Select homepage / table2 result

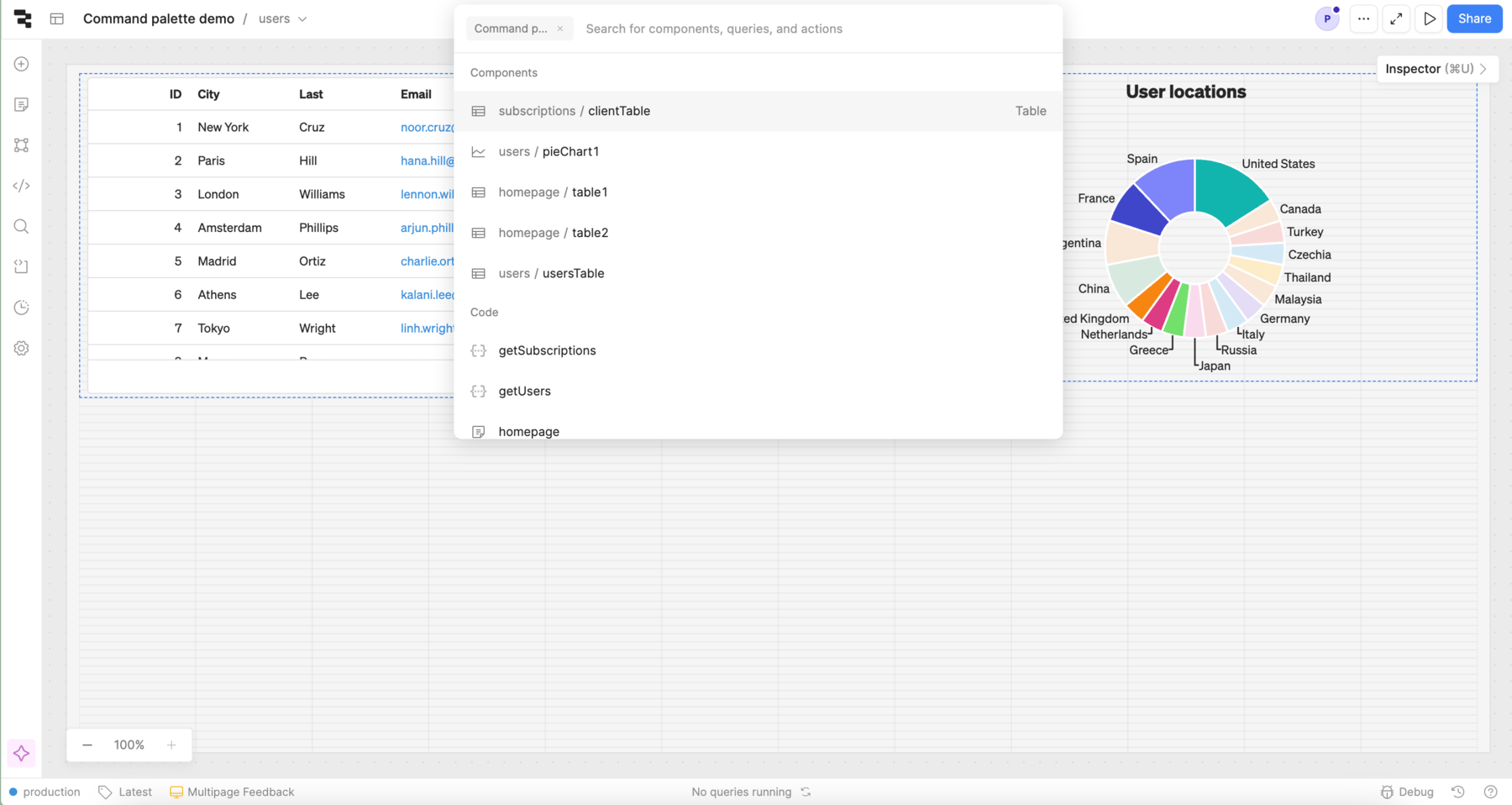tap(759, 233)
